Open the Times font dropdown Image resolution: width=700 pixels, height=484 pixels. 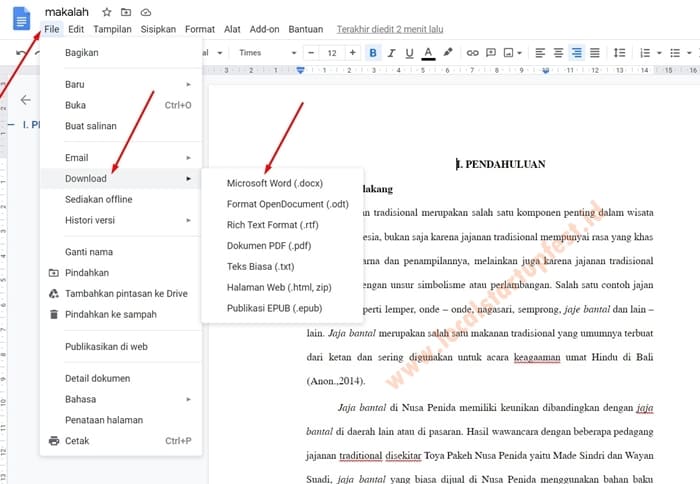pyautogui.click(x=267, y=53)
